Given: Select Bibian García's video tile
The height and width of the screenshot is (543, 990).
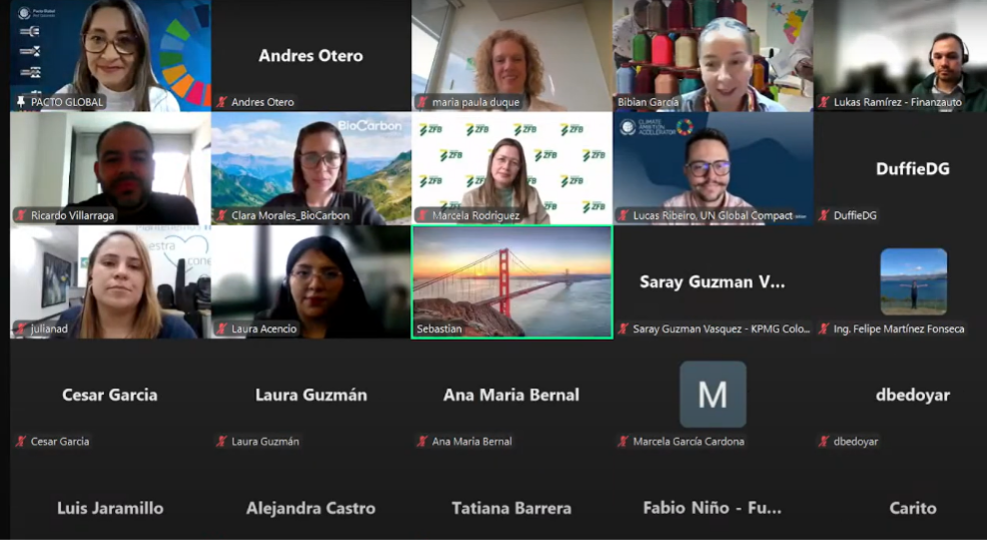Looking at the screenshot, I should (713, 56).
